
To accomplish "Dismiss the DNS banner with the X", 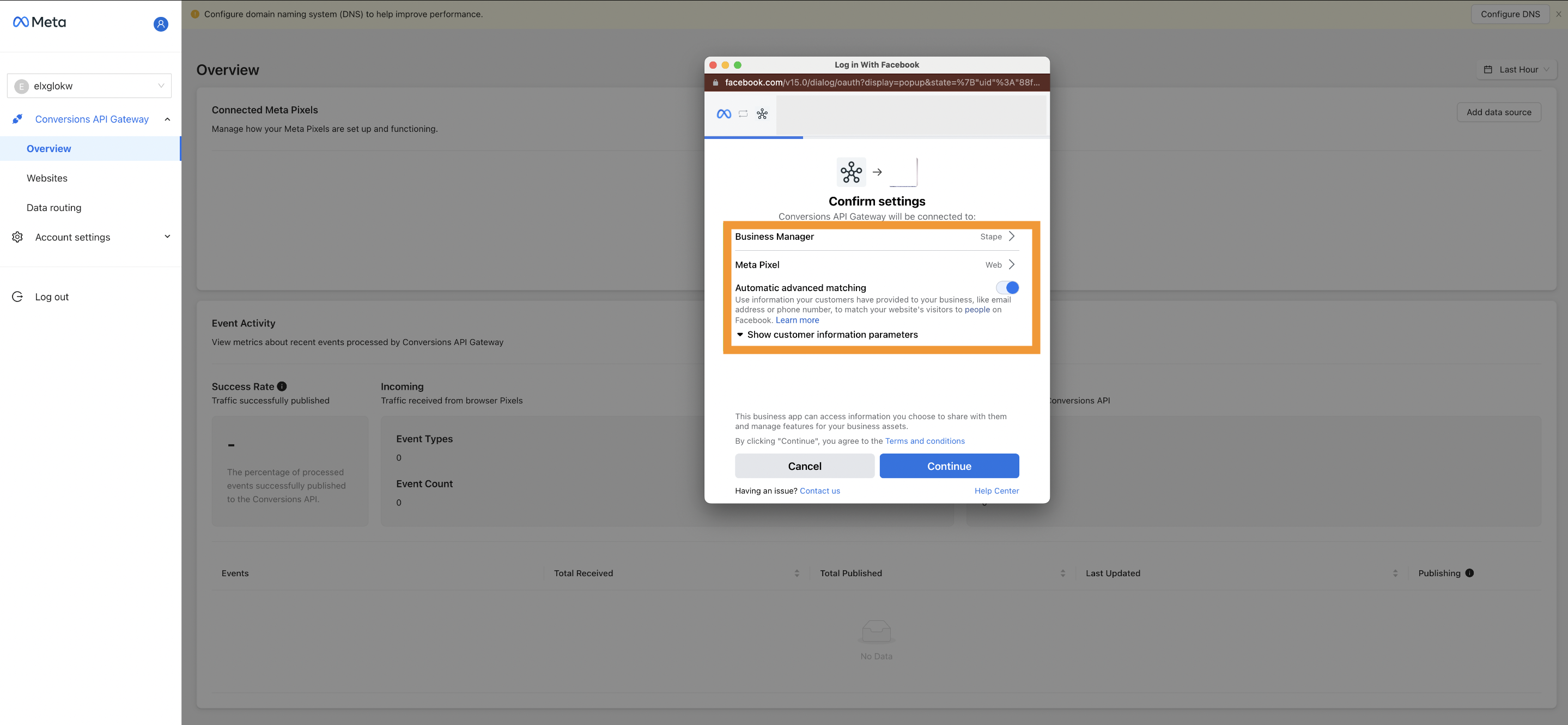I will point(1559,14).
